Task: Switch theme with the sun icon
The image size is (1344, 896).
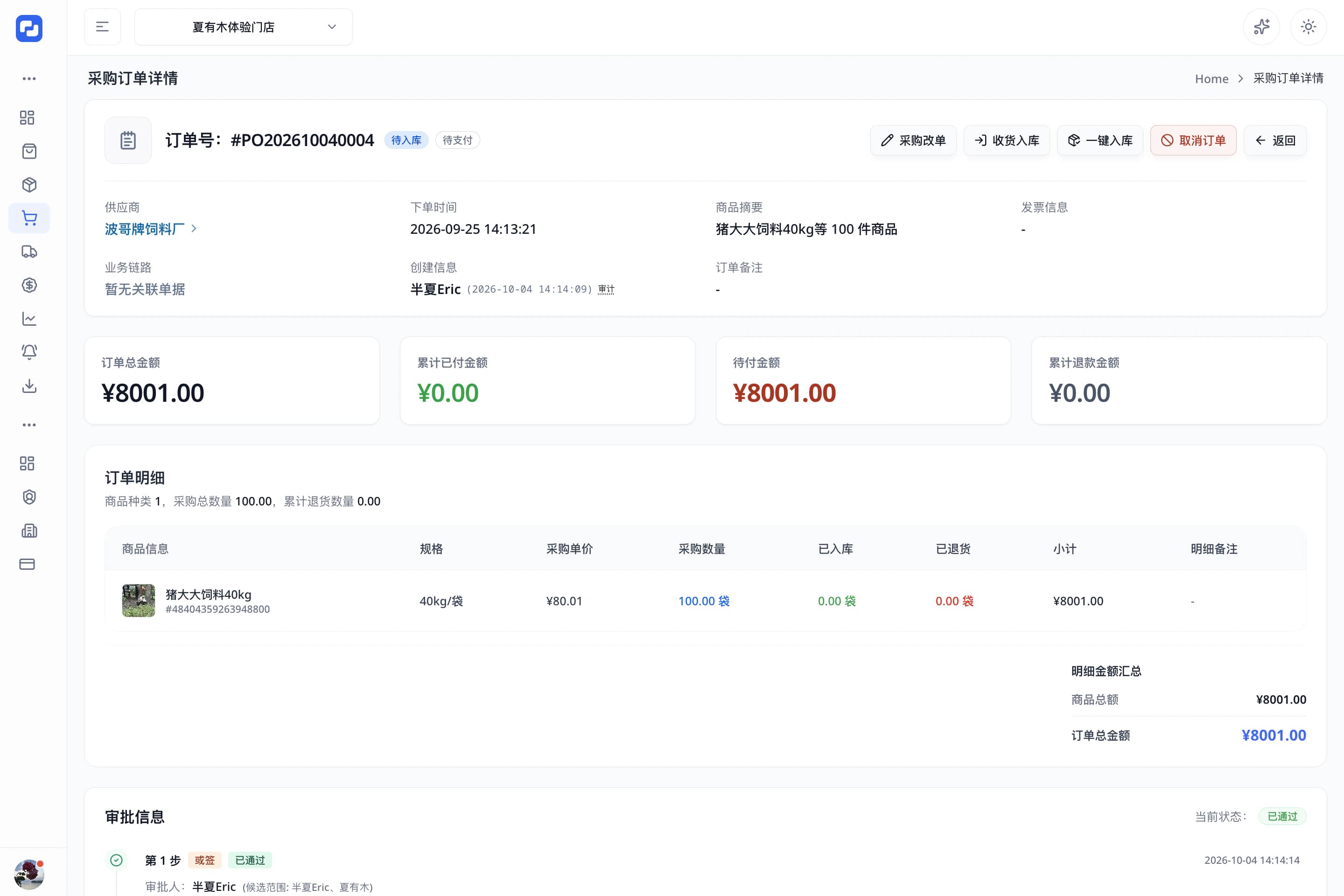Action: [1308, 27]
